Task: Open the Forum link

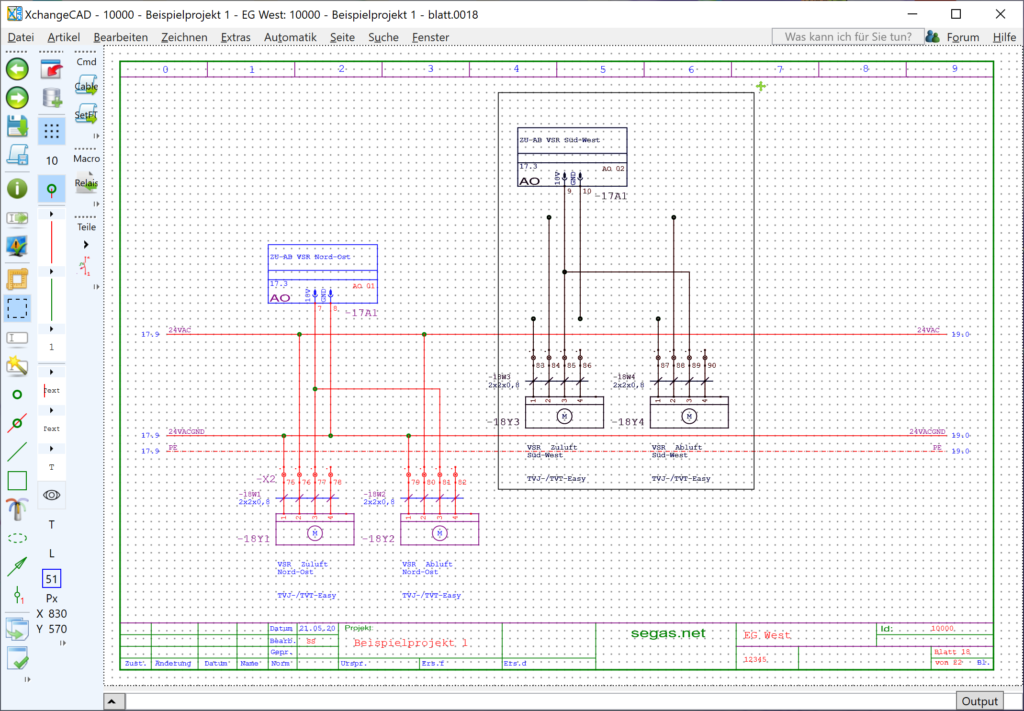Action: (x=963, y=37)
